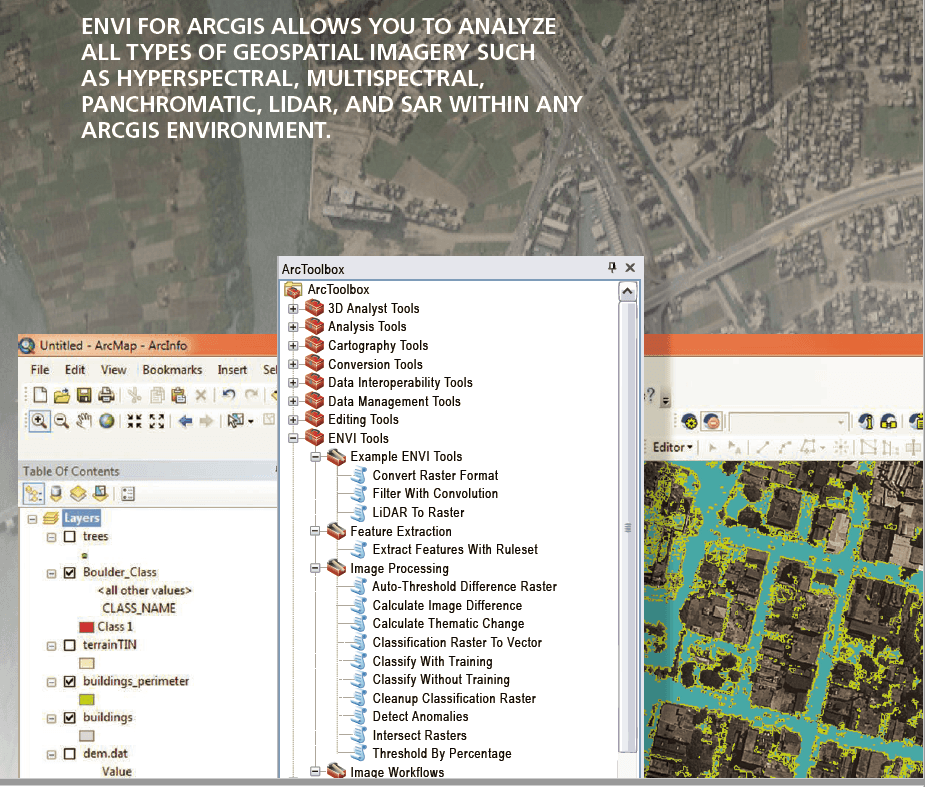This screenshot has height=787, width=925.
Task: Click the Full Extent globe icon
Action: pos(107,421)
